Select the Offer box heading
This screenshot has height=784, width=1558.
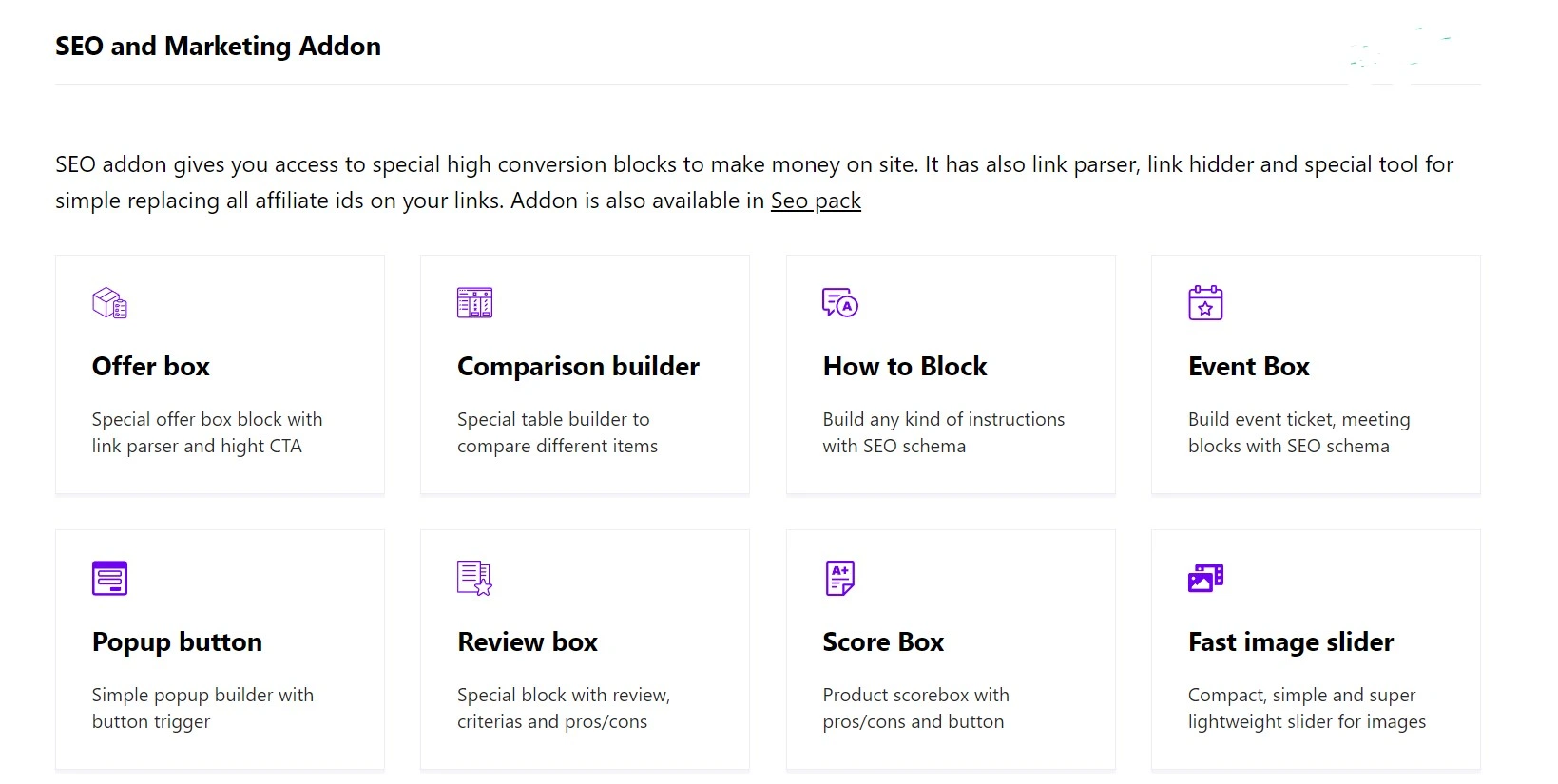click(x=150, y=367)
